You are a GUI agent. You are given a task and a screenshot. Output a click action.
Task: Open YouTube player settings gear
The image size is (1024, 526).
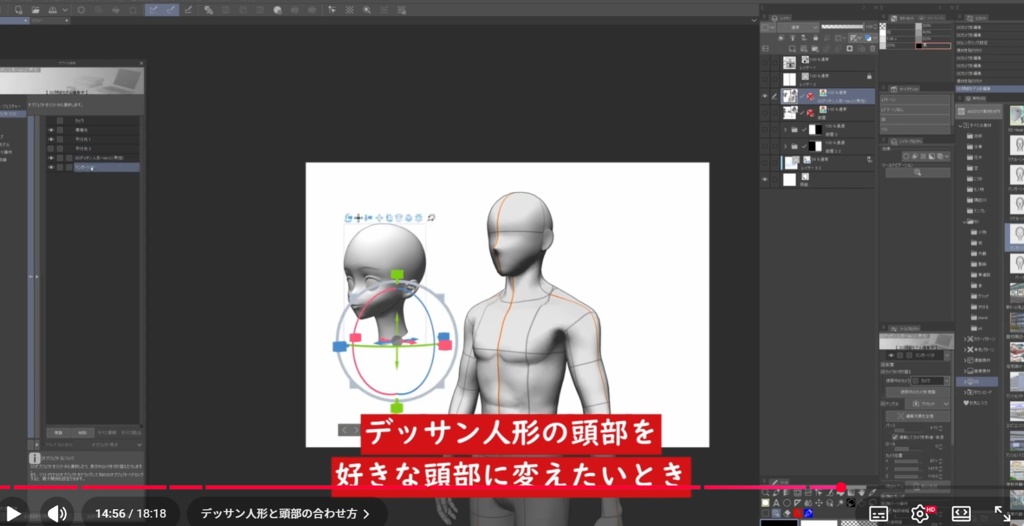(920, 514)
